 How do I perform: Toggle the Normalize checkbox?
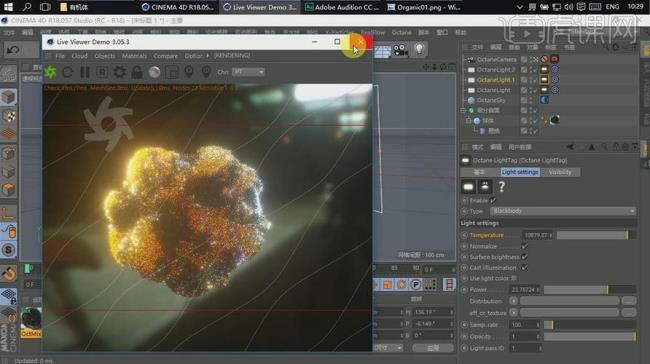coord(524,246)
